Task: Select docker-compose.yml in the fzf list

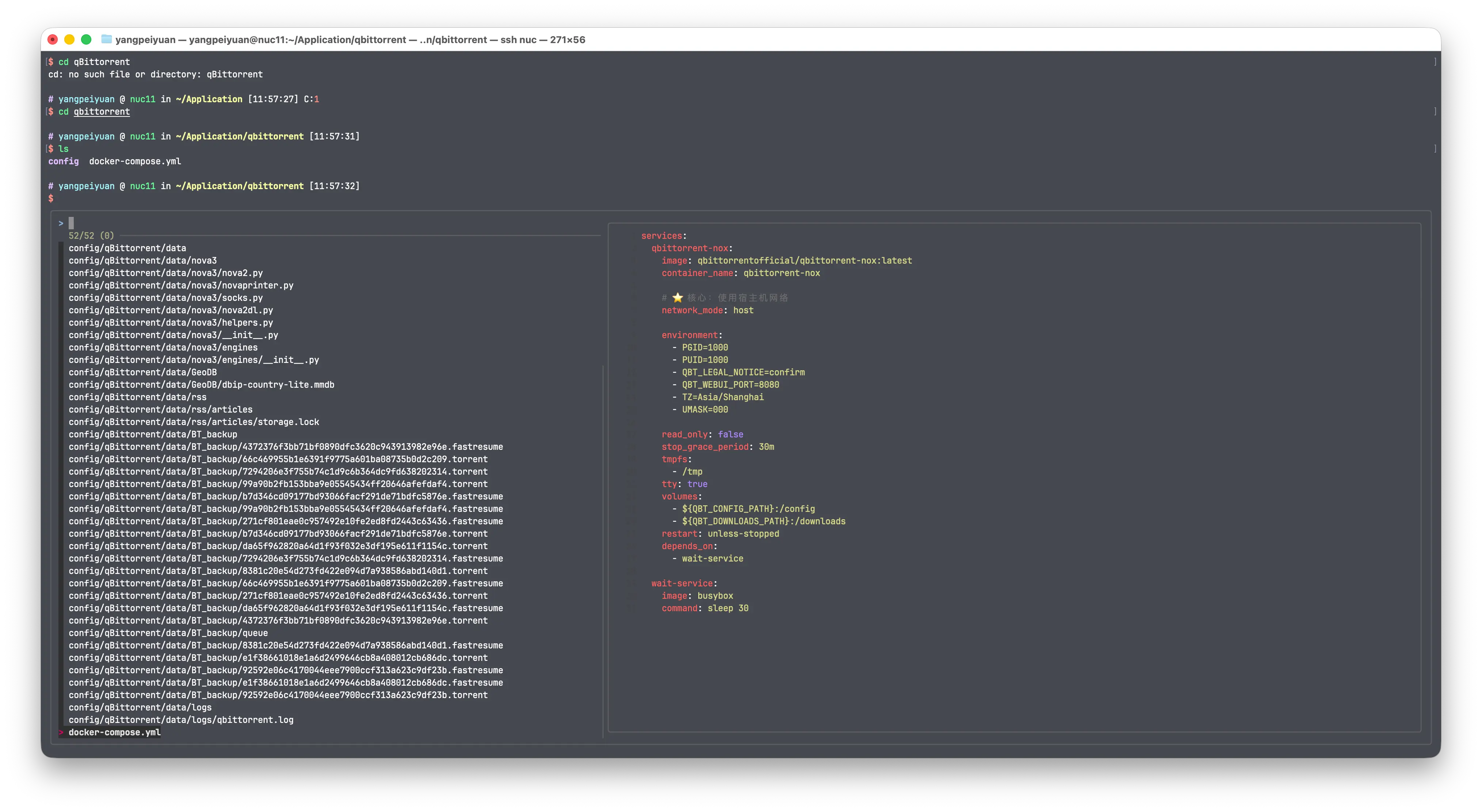Action: click(114, 732)
